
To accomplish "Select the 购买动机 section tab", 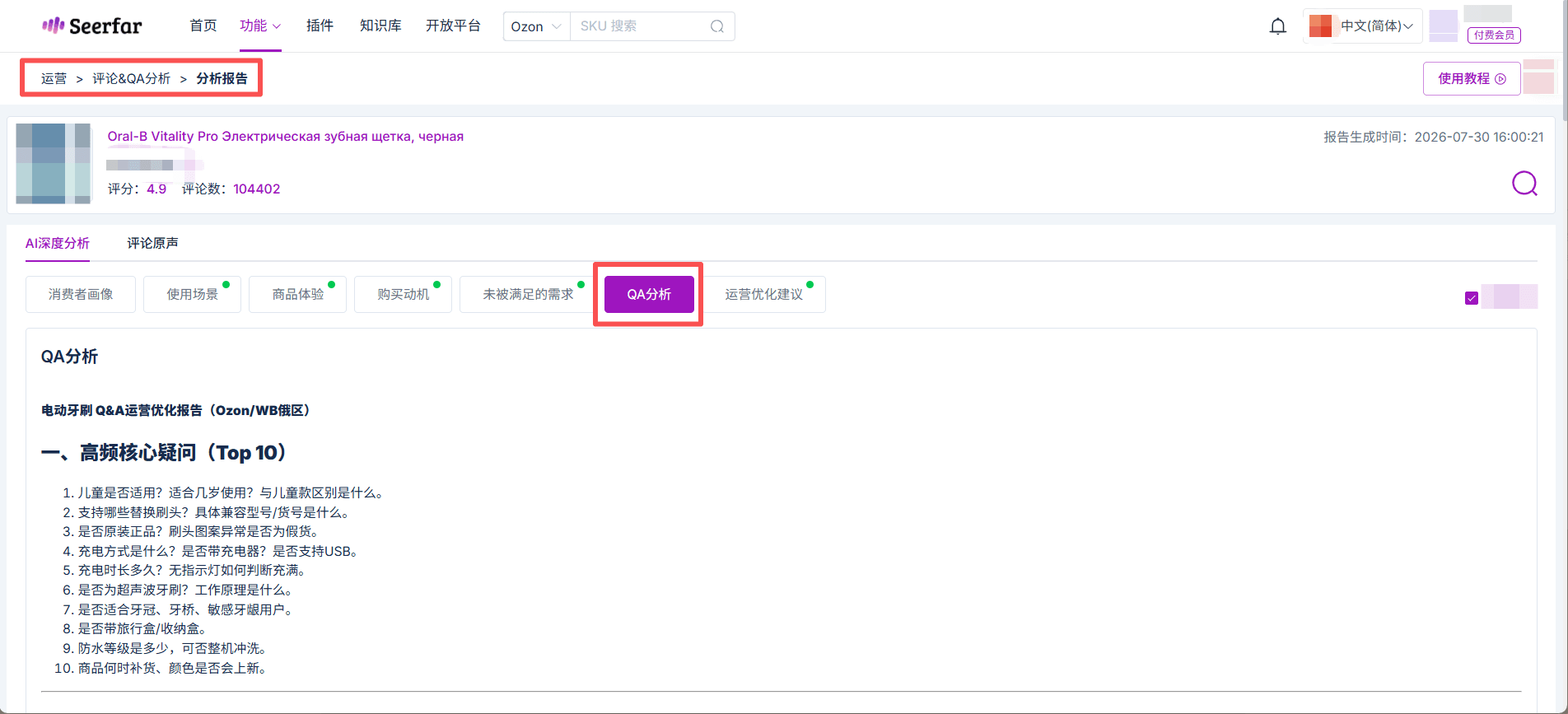I will pos(403,295).
